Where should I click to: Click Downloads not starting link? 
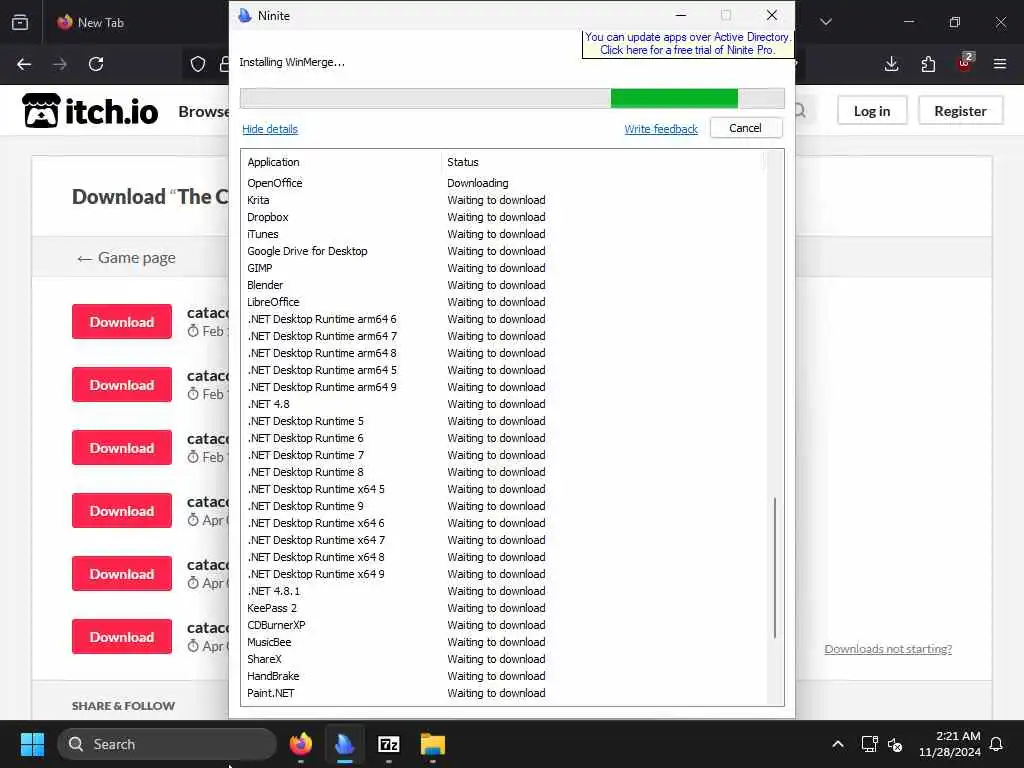(888, 648)
